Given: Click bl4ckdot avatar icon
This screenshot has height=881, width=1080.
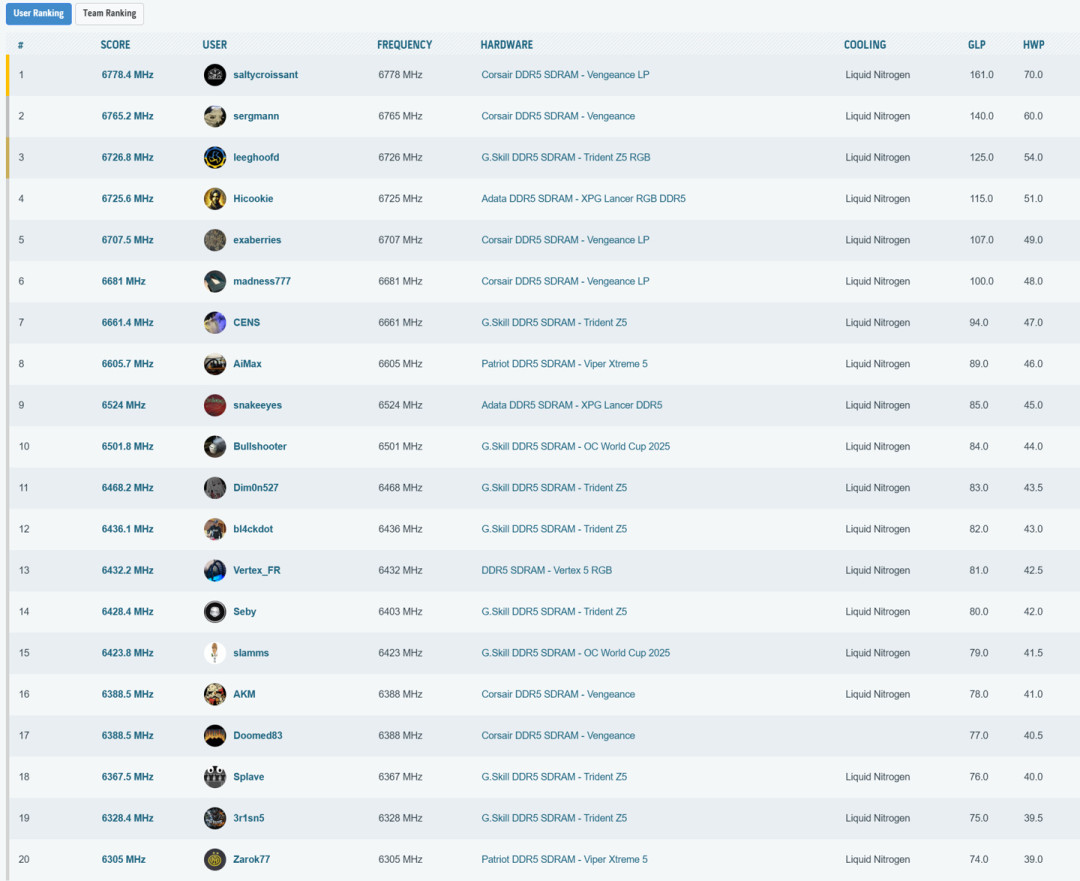Looking at the screenshot, I should click(x=215, y=530).
